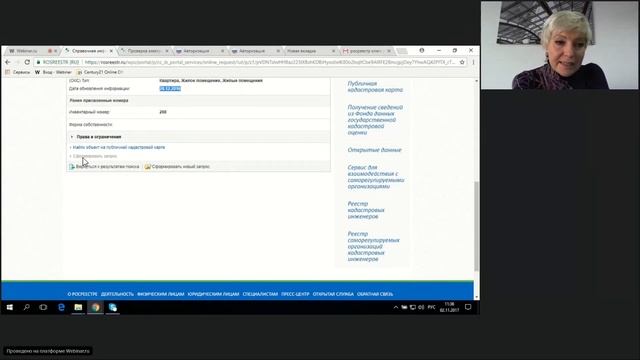
Task: Open the Windows notification center
Action: pyautogui.click(x=468, y=307)
